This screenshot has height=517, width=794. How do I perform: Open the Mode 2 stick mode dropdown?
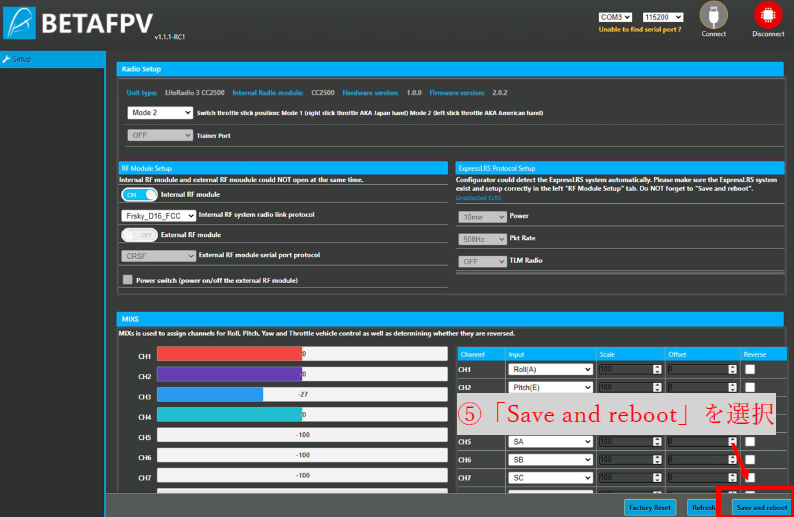click(x=160, y=112)
